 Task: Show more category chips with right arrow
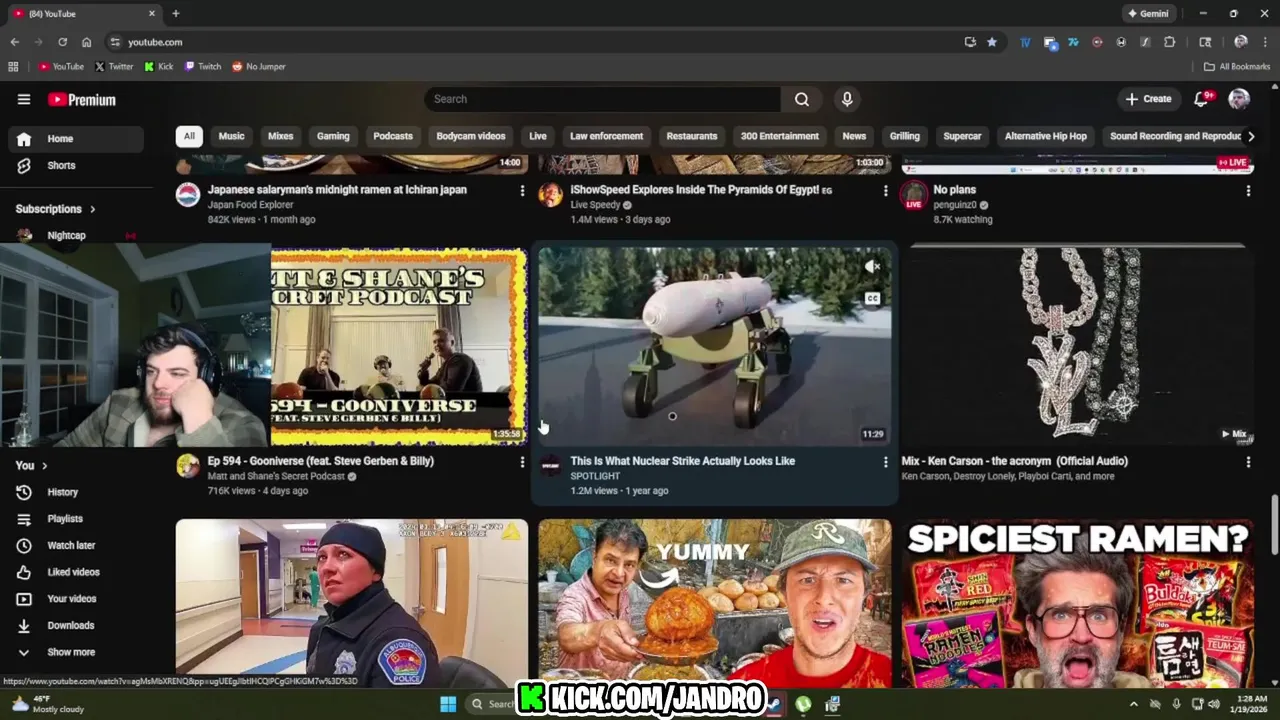coord(1250,136)
